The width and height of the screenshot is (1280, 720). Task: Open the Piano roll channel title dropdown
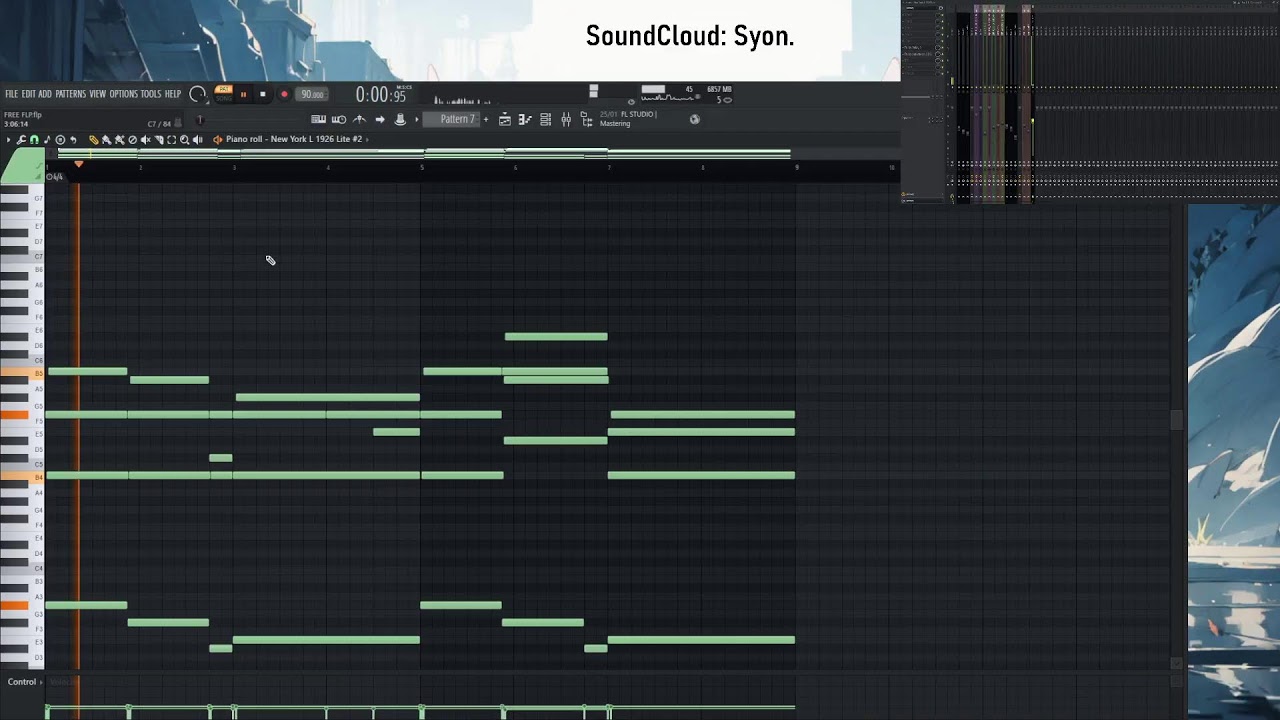pyautogui.click(x=294, y=139)
